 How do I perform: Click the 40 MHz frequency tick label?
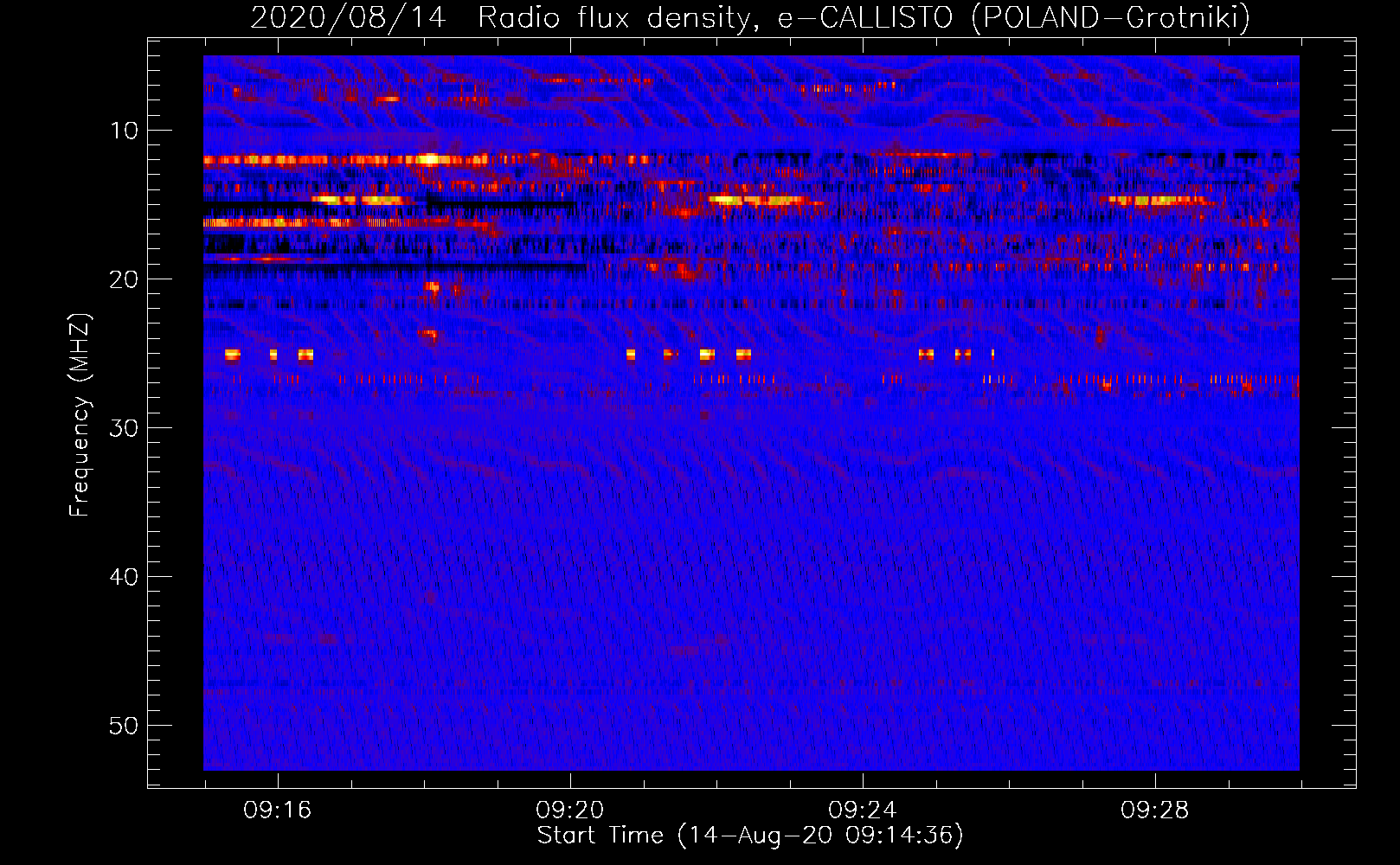125,577
